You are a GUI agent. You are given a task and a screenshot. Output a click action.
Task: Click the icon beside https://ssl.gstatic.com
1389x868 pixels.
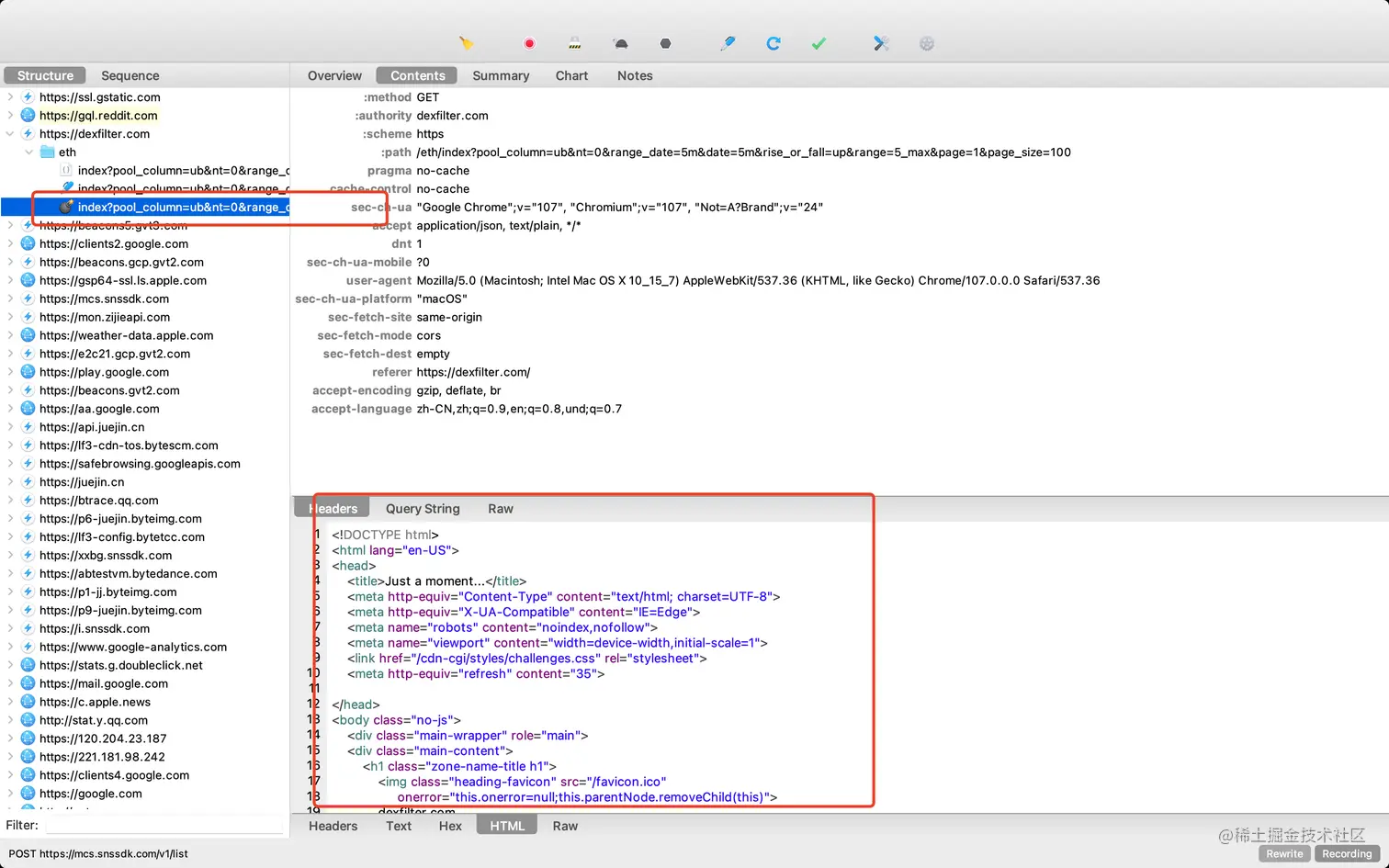[28, 97]
